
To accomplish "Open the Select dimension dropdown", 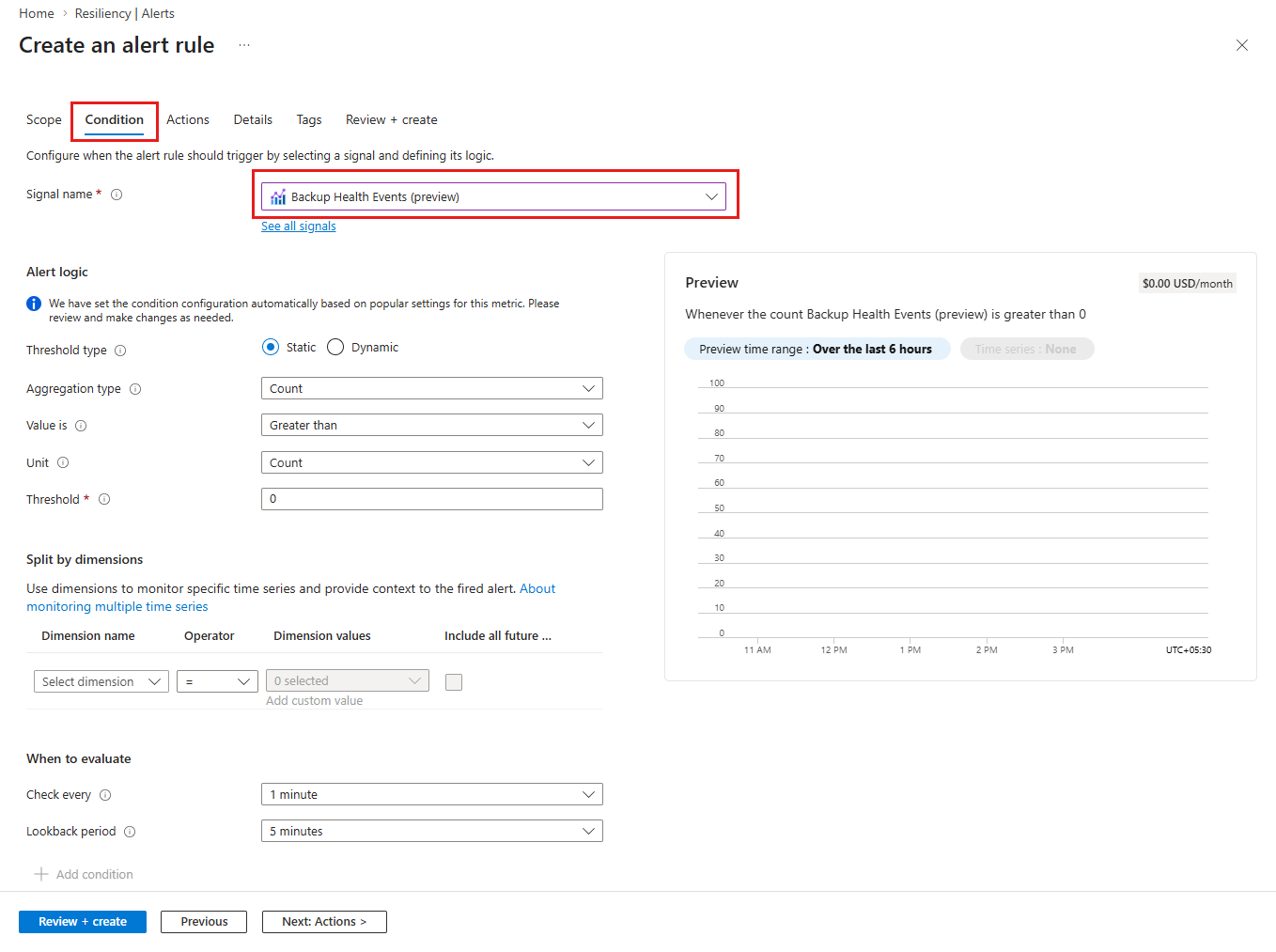I will pos(101,681).
